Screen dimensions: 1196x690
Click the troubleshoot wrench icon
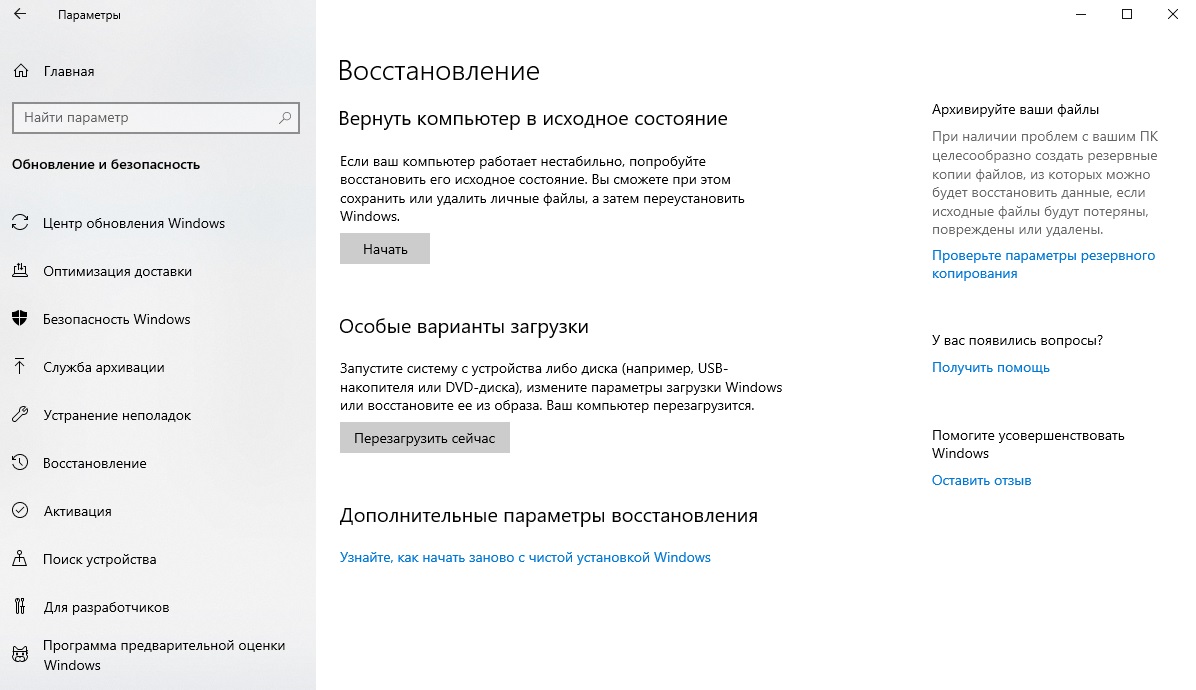click(x=20, y=415)
